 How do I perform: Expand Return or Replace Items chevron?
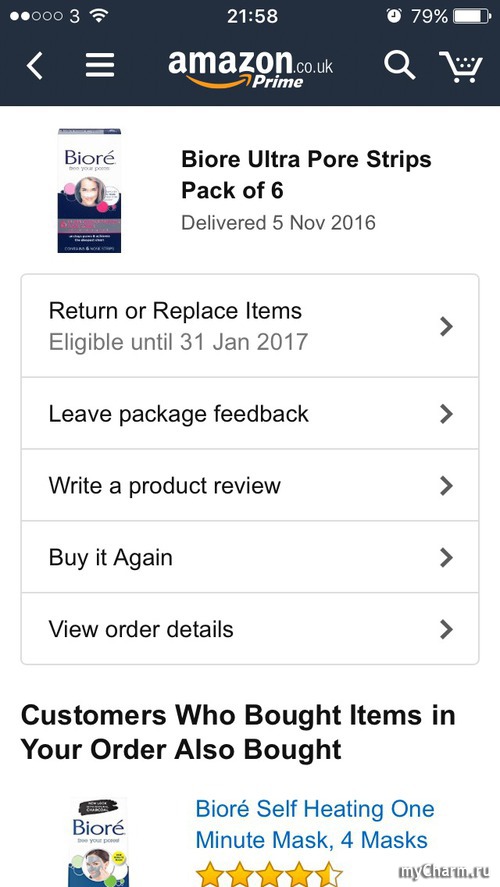coord(446,326)
